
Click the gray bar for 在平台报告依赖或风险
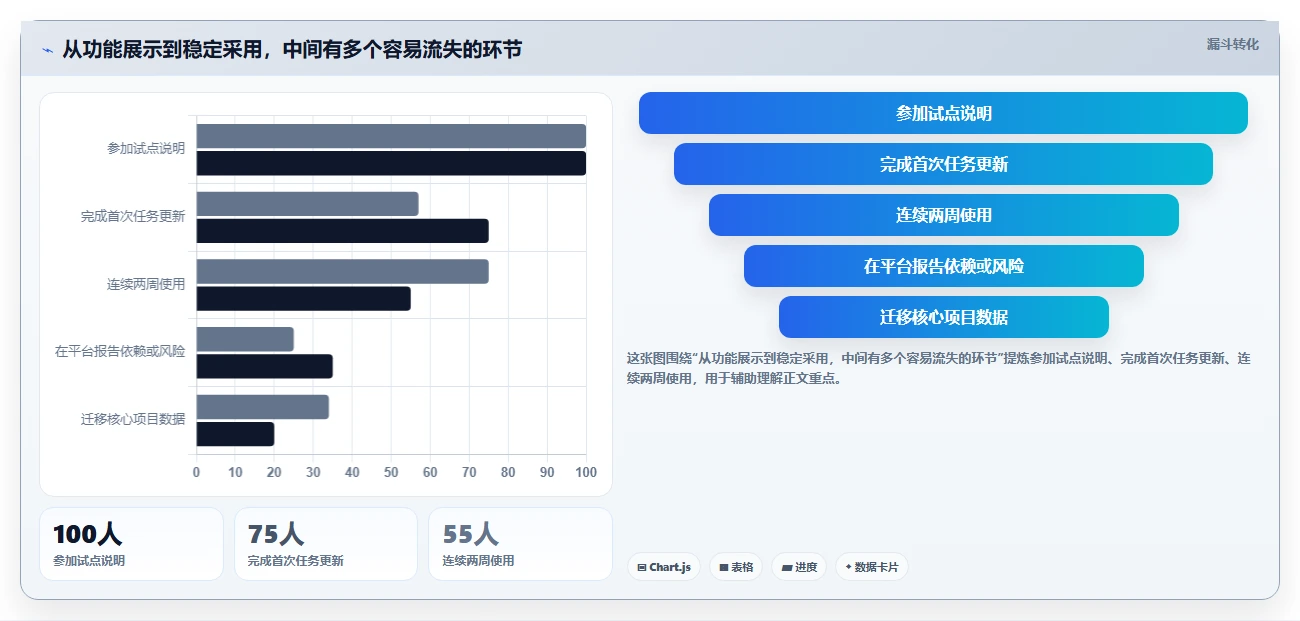(x=245, y=339)
